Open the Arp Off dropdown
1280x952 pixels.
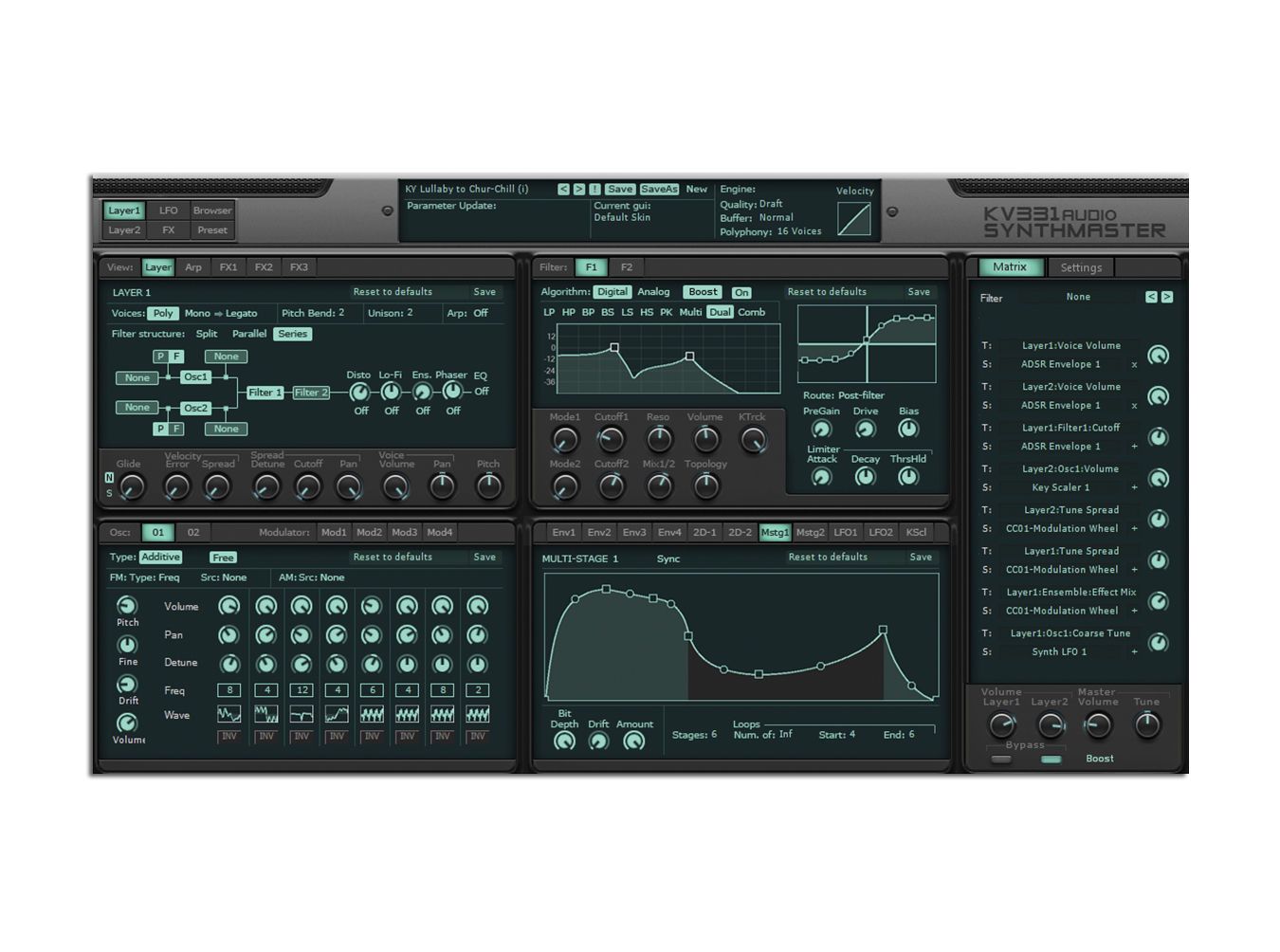click(x=481, y=313)
